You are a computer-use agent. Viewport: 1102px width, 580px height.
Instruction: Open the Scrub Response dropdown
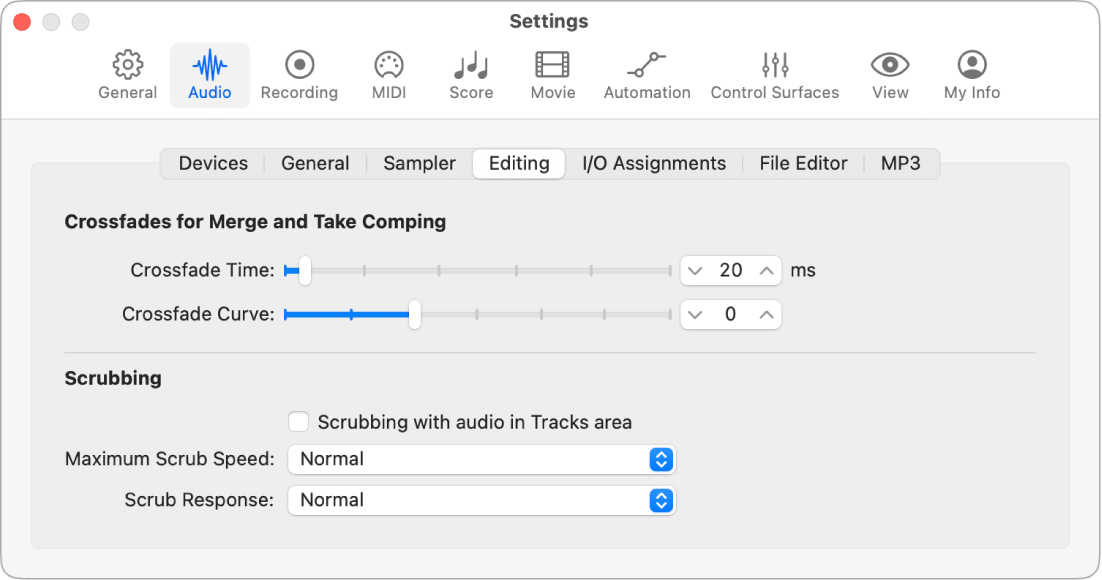click(x=482, y=500)
